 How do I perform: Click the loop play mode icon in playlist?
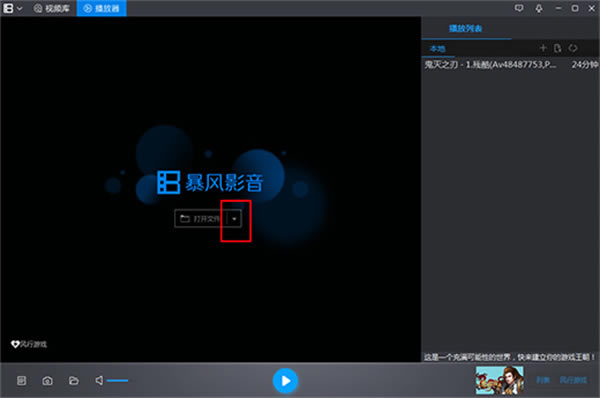click(x=572, y=48)
